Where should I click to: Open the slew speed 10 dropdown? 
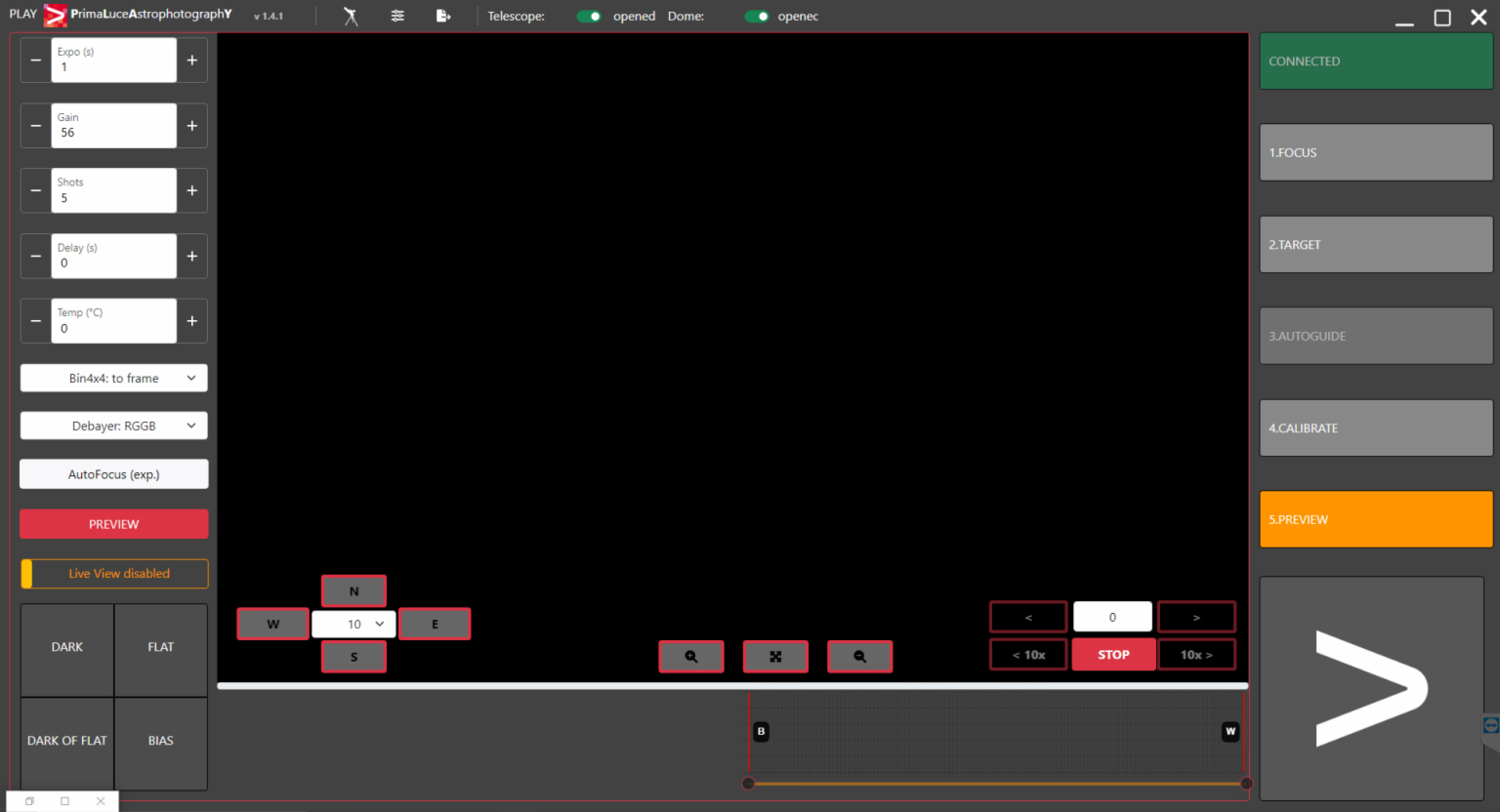[354, 625]
